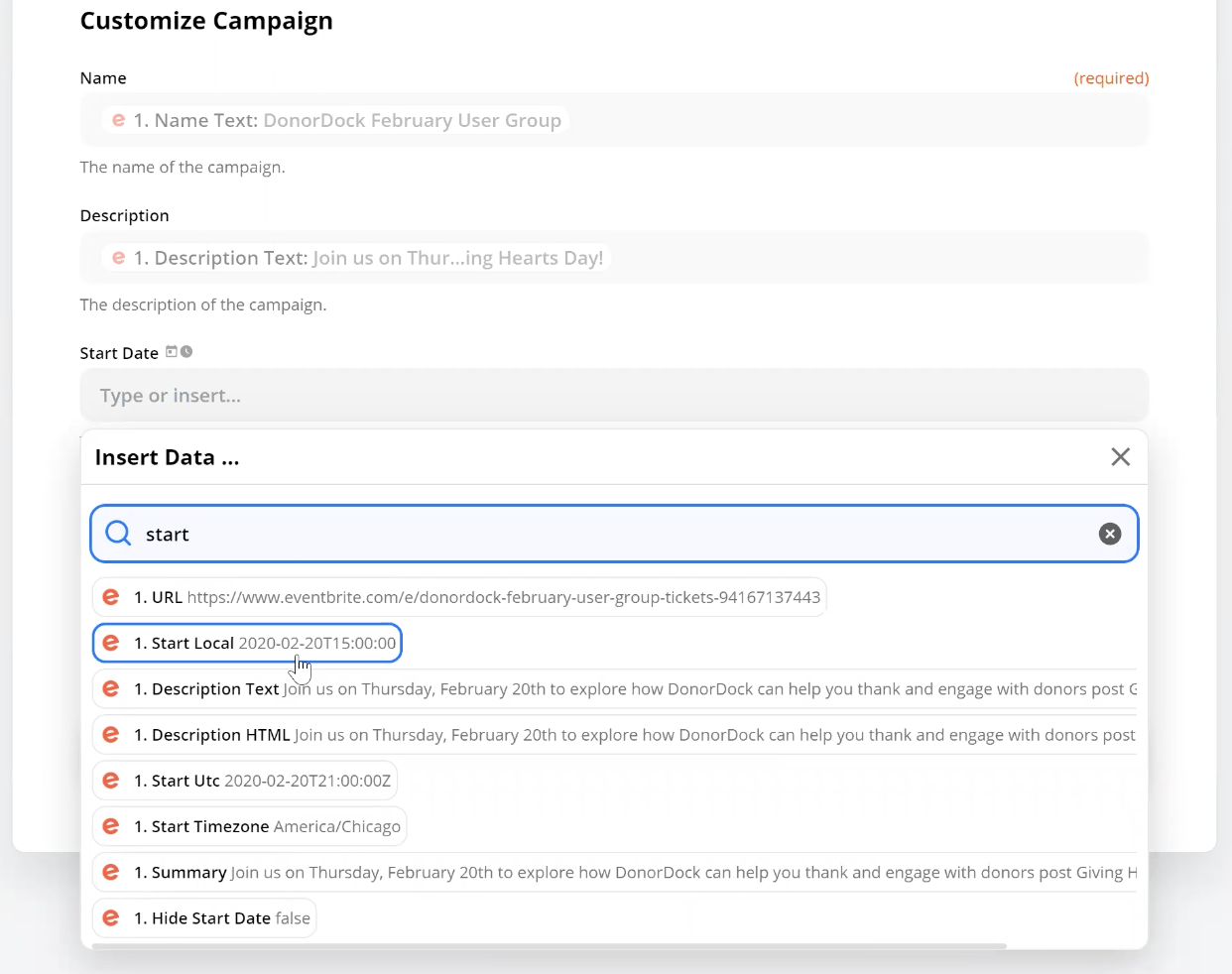Click the 'Name' field label
The image size is (1232, 974).
[x=103, y=78]
